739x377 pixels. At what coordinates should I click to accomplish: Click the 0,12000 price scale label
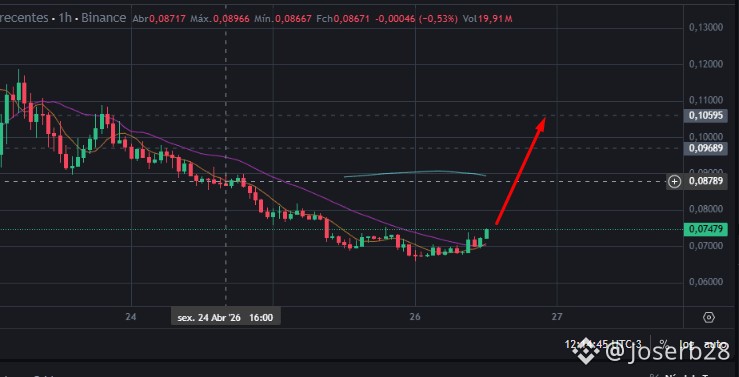[x=706, y=64]
